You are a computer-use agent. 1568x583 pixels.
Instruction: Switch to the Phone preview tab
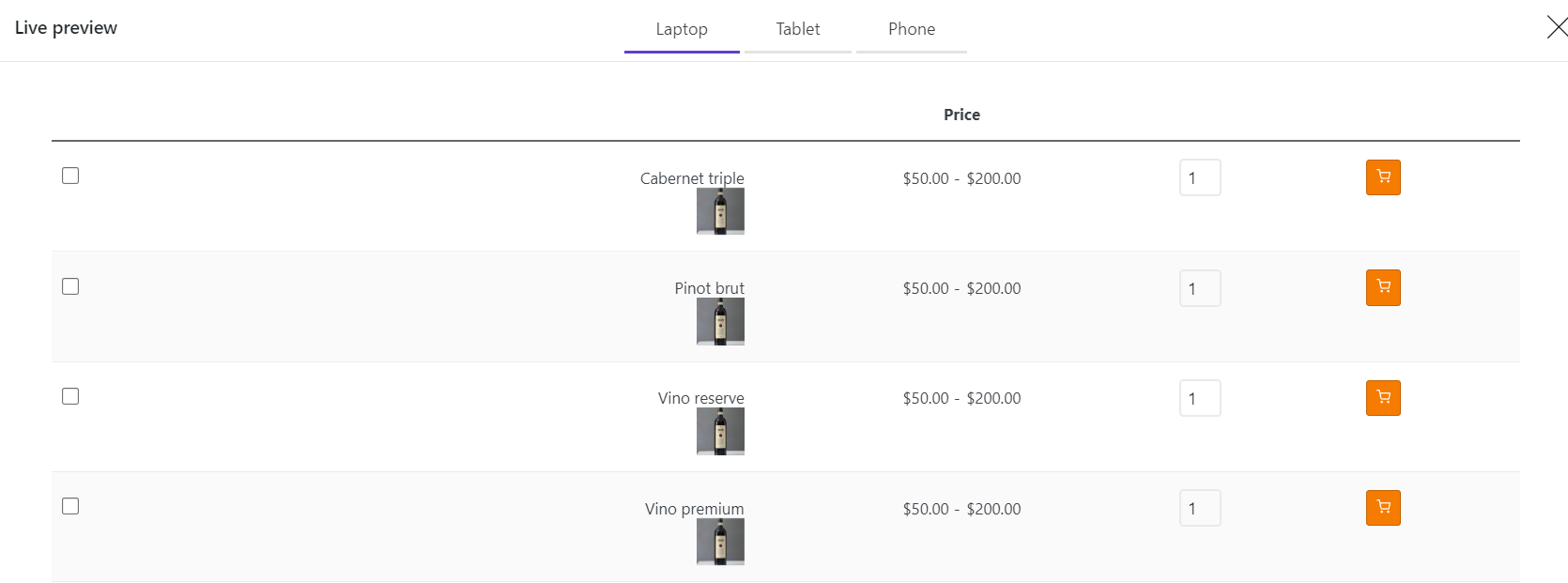(912, 29)
